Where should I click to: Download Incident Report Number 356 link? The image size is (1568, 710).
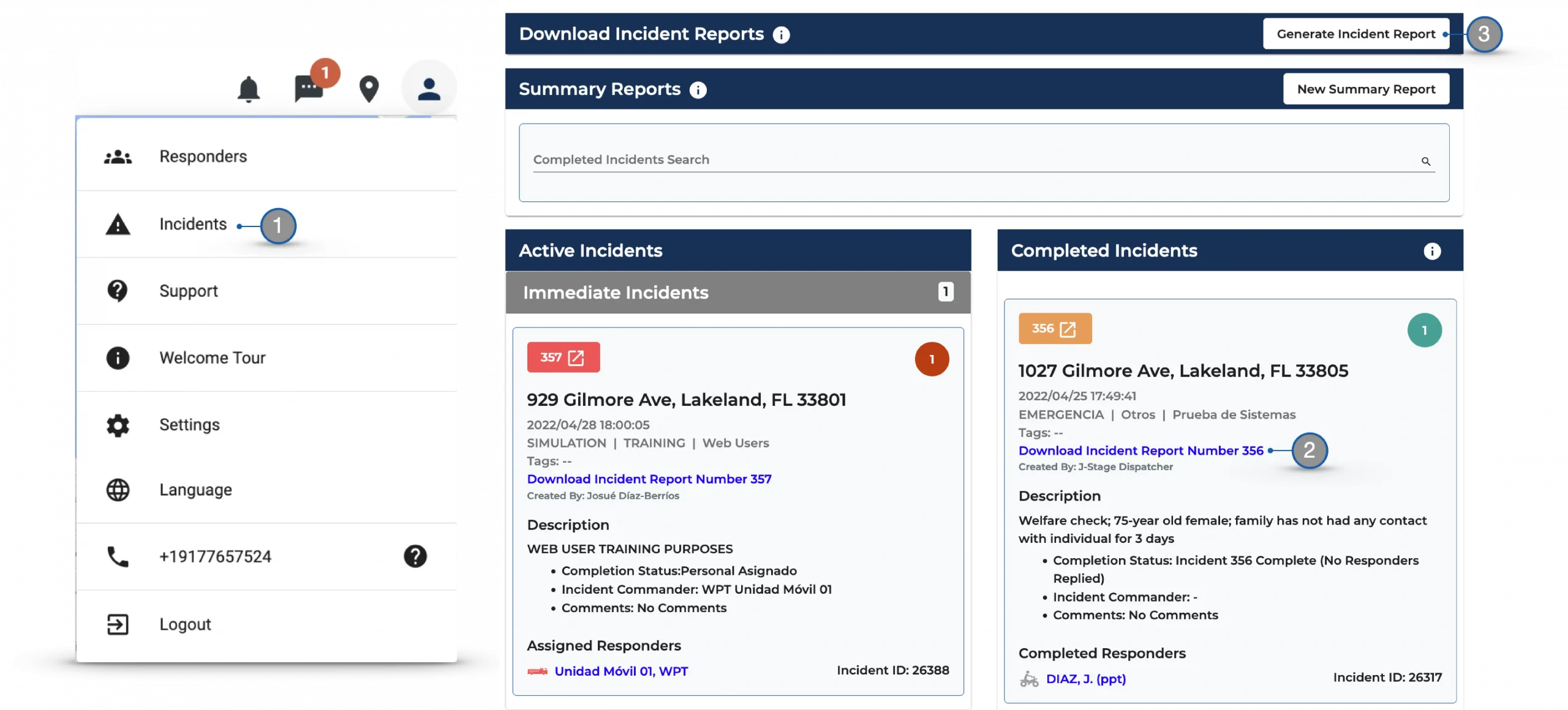coord(1140,451)
